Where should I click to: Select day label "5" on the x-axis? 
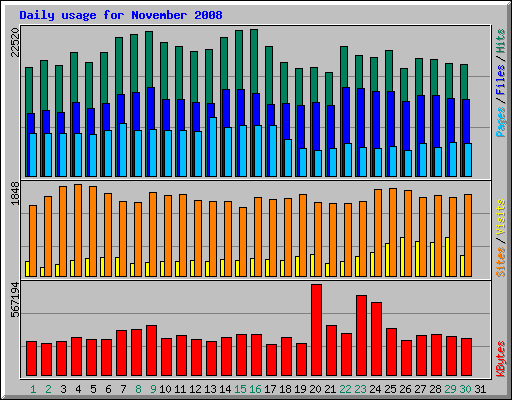tap(93, 389)
